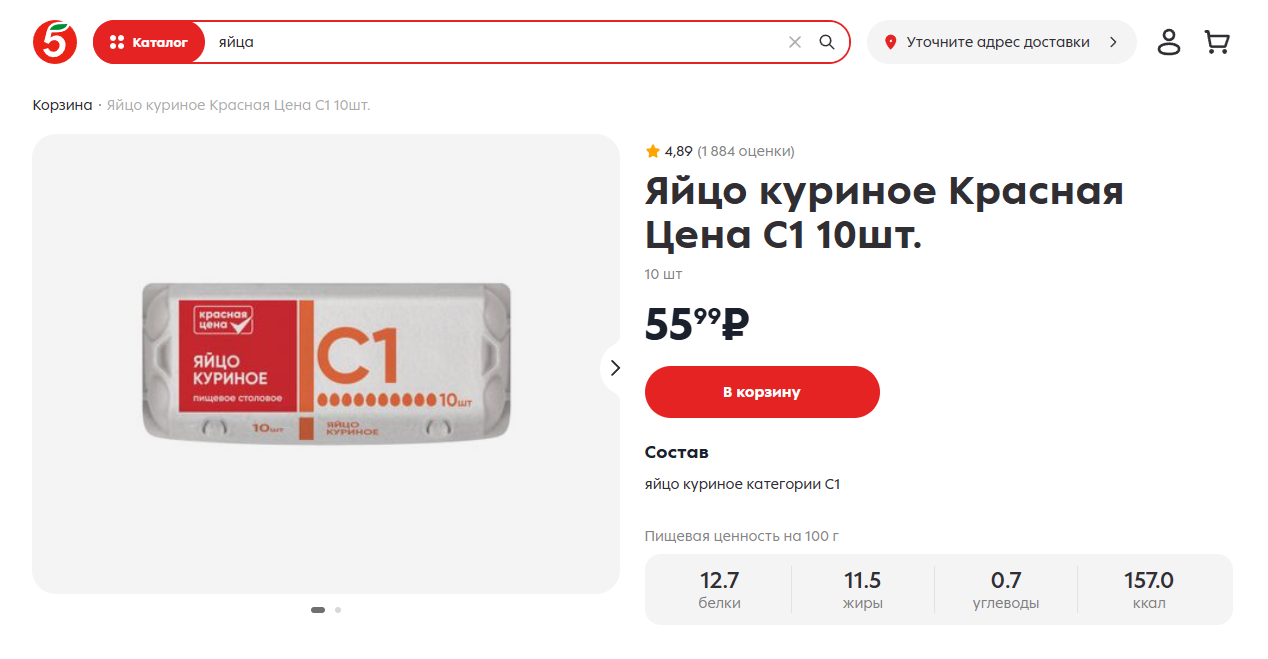
Task: Expand the delivery address chevron arrow
Action: tap(1113, 42)
